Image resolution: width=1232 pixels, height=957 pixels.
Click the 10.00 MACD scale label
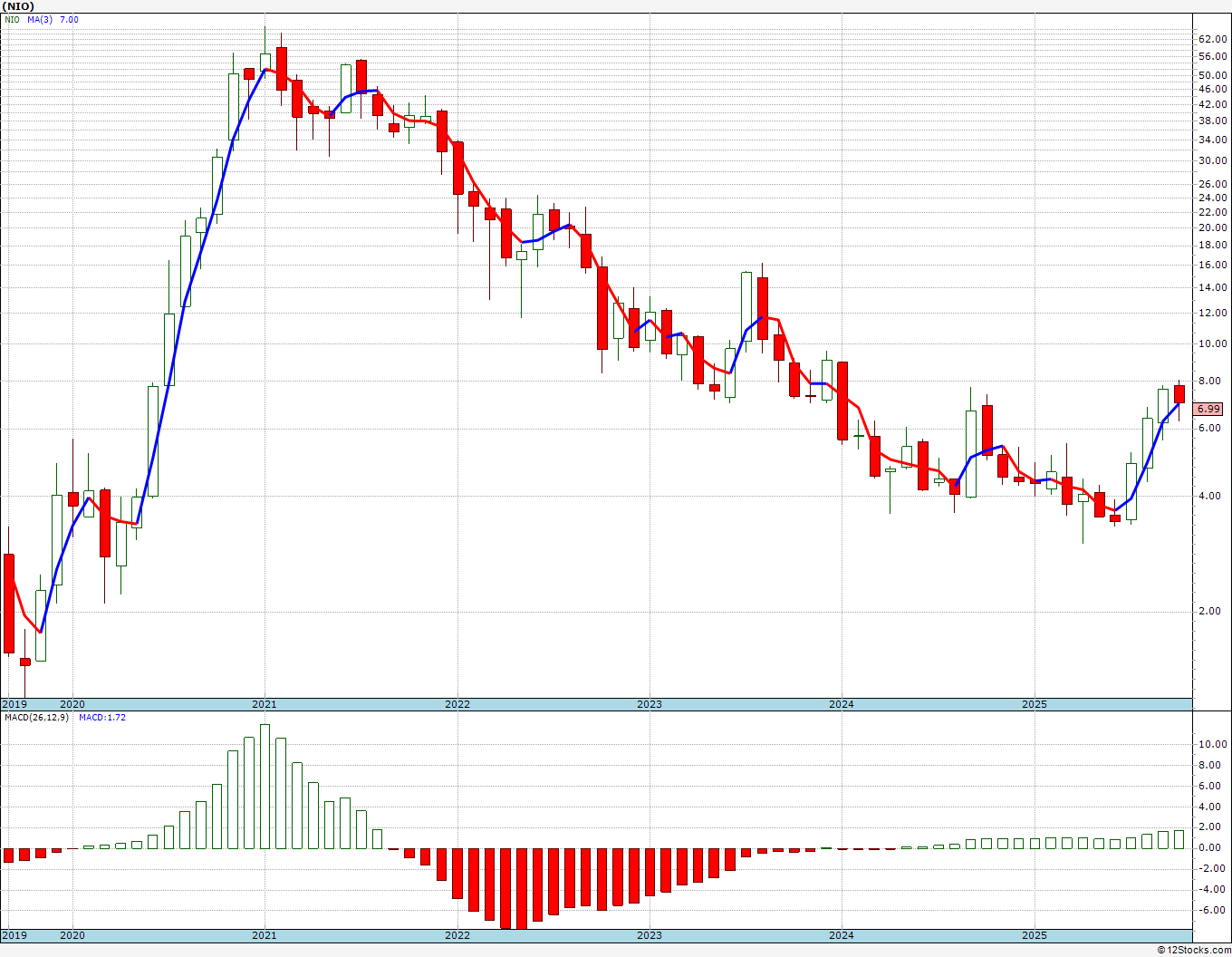pyautogui.click(x=1211, y=745)
